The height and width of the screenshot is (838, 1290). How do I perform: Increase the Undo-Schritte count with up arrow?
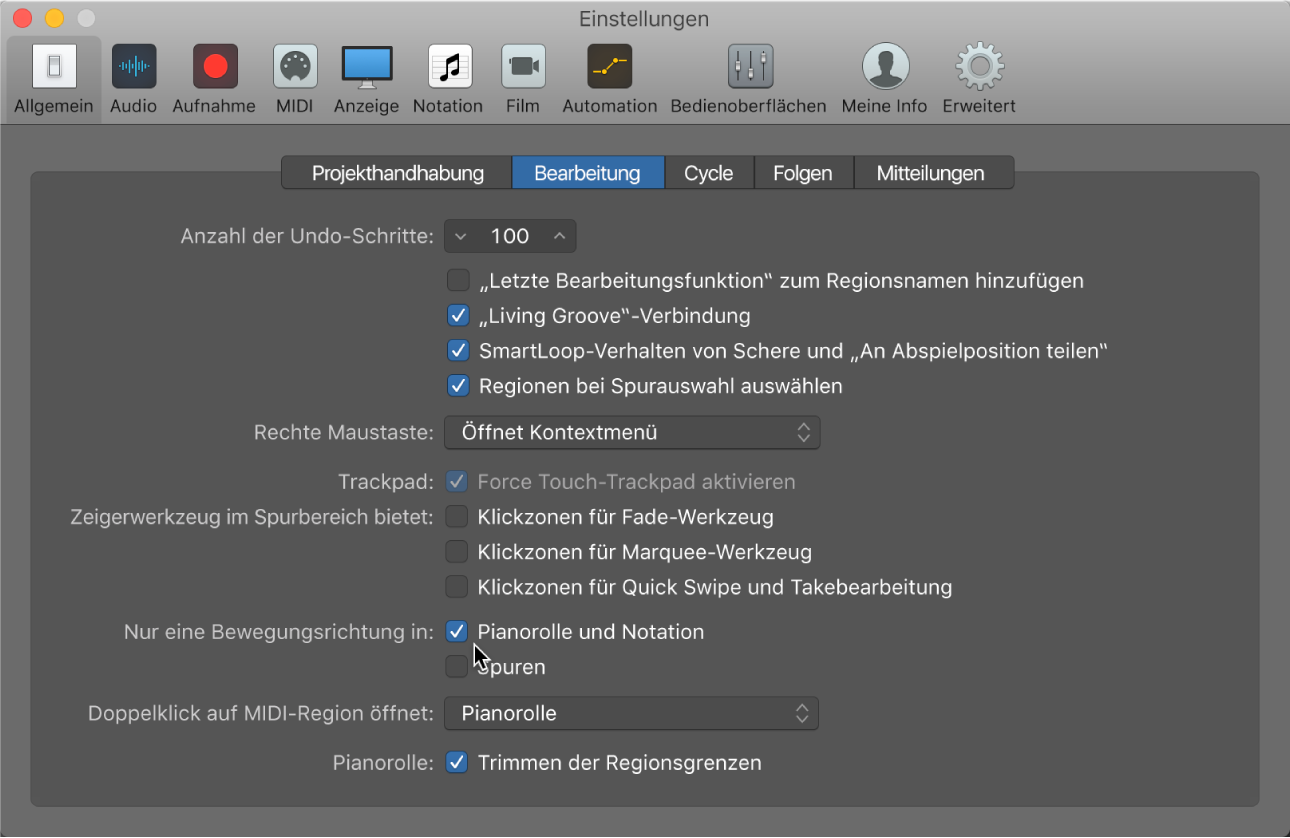[x=560, y=236]
